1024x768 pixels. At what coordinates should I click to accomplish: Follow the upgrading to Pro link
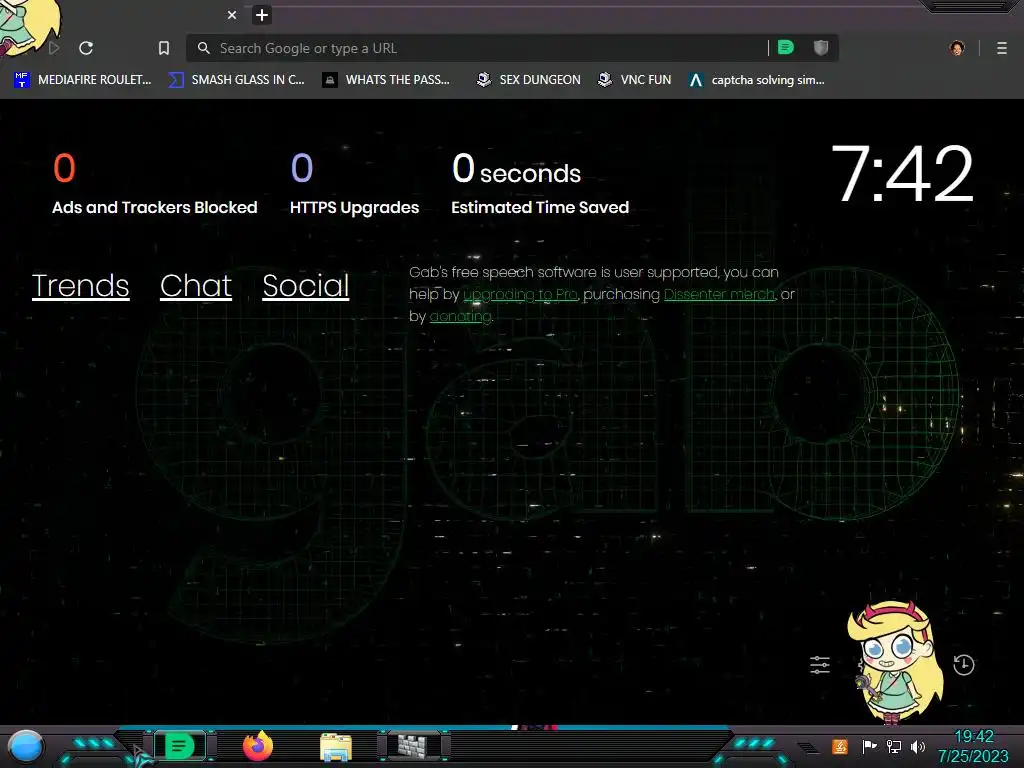point(520,295)
